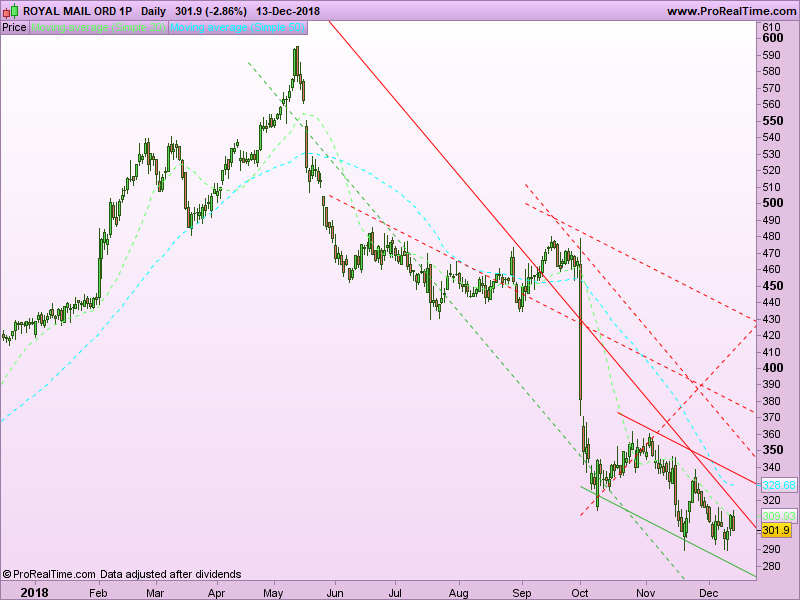Open the Moving average (Simple 50) indicator label
800x600 pixels.
coord(237,27)
